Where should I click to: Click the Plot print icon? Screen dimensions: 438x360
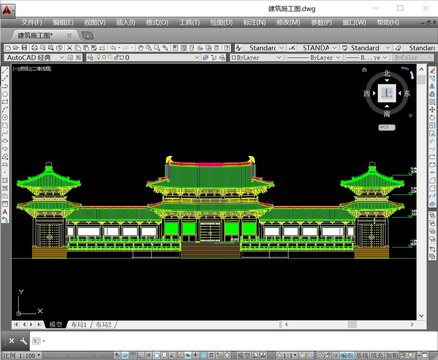(34, 48)
